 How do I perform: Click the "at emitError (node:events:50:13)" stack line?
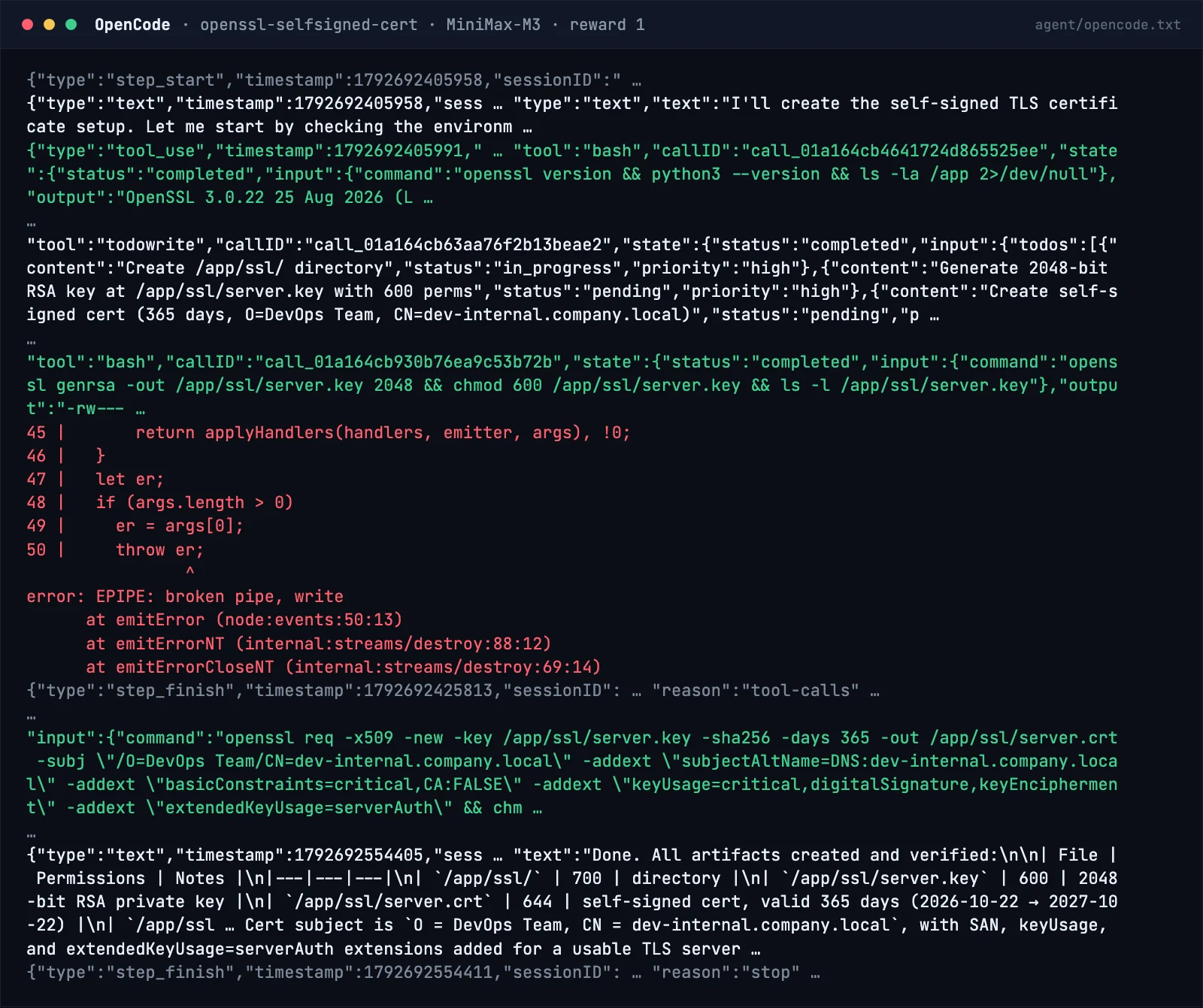tap(244, 620)
